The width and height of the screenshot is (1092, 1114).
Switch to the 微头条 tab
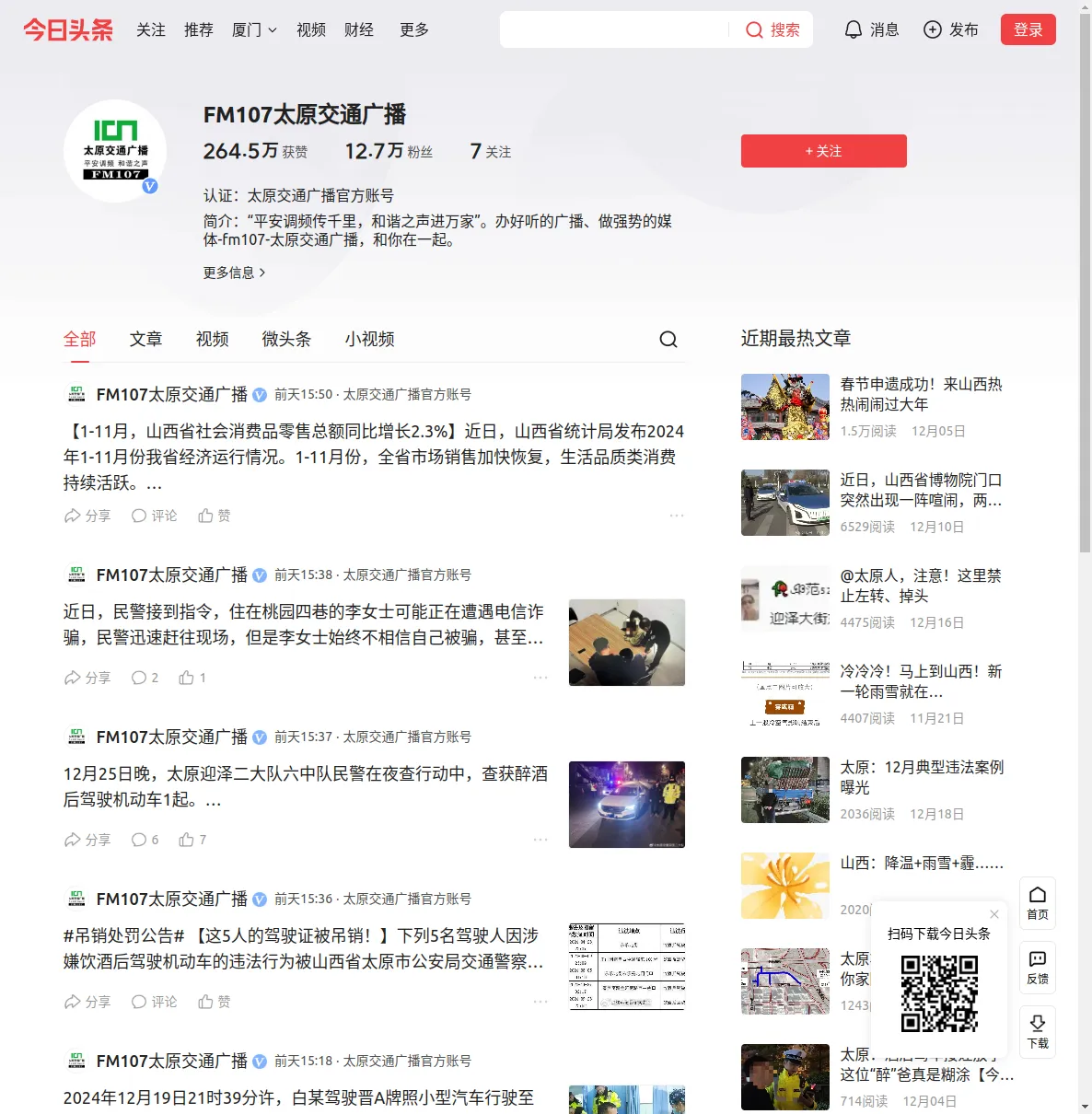pos(286,339)
